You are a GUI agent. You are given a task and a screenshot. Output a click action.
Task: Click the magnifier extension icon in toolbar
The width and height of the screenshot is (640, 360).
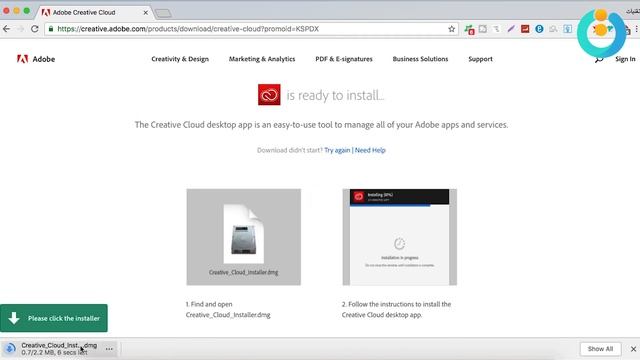[x=553, y=29]
